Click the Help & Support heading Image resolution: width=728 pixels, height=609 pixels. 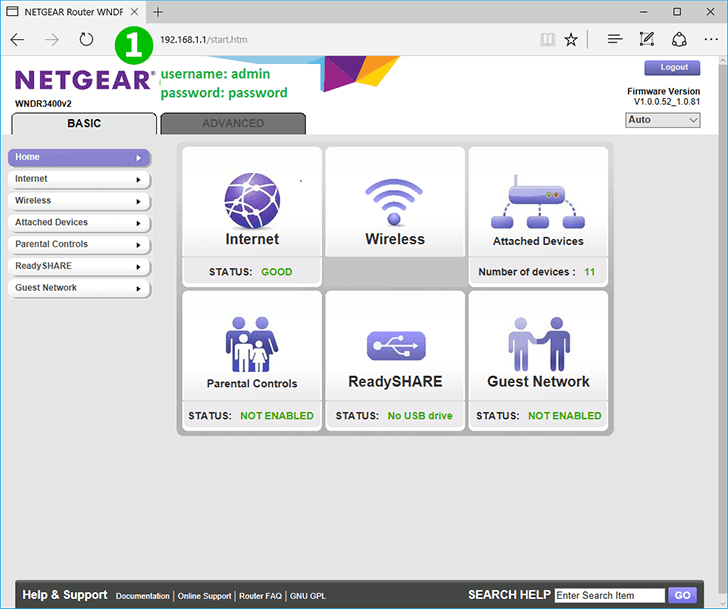65,595
